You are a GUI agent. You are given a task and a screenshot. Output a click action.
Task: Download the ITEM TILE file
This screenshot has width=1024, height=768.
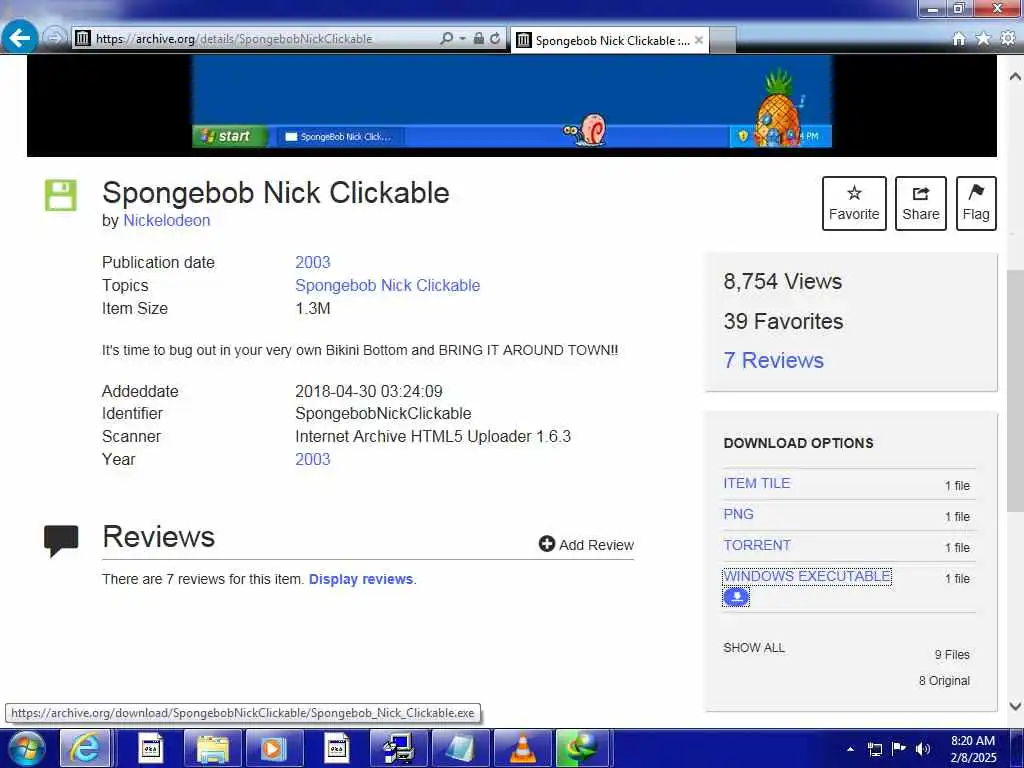tap(757, 483)
